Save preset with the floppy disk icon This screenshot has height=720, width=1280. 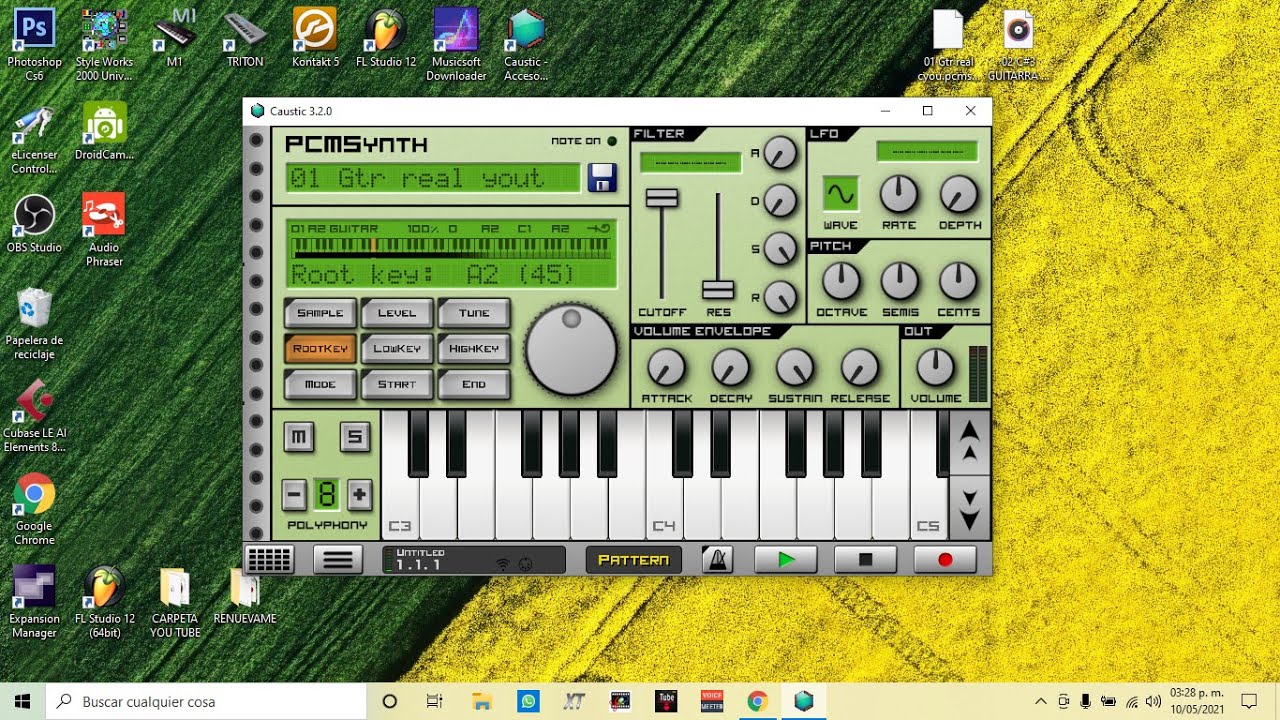pos(602,178)
